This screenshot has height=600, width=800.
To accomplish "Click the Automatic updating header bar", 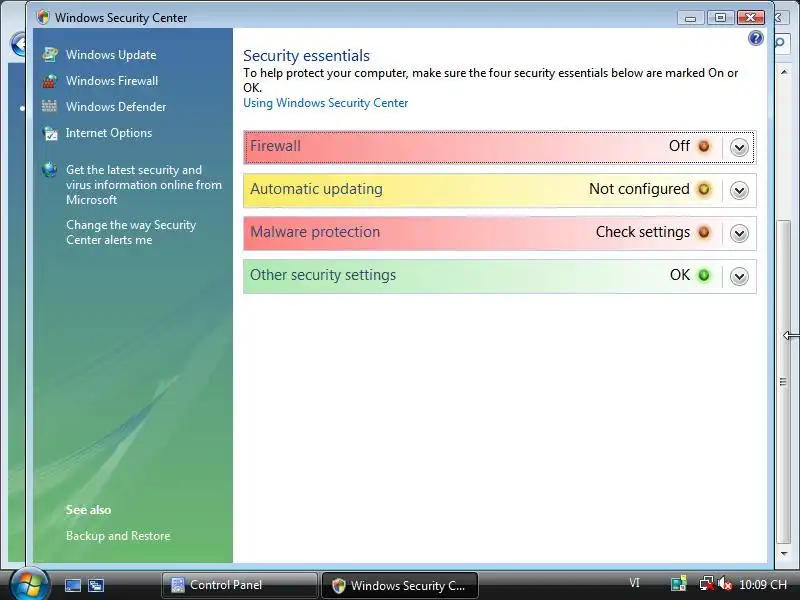I will tap(499, 190).
